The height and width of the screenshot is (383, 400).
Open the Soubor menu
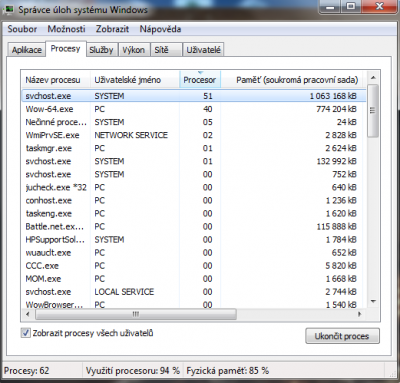(22, 29)
